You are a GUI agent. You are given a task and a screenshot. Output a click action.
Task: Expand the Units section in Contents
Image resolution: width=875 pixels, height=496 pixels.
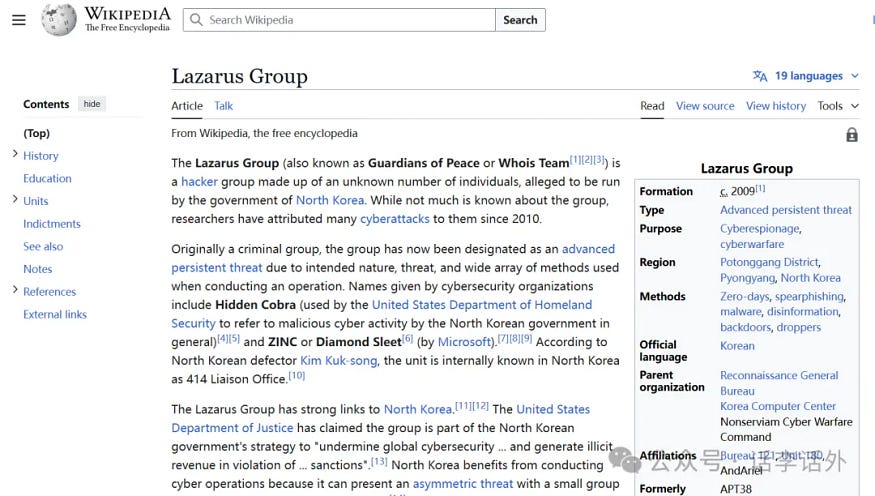15,199
